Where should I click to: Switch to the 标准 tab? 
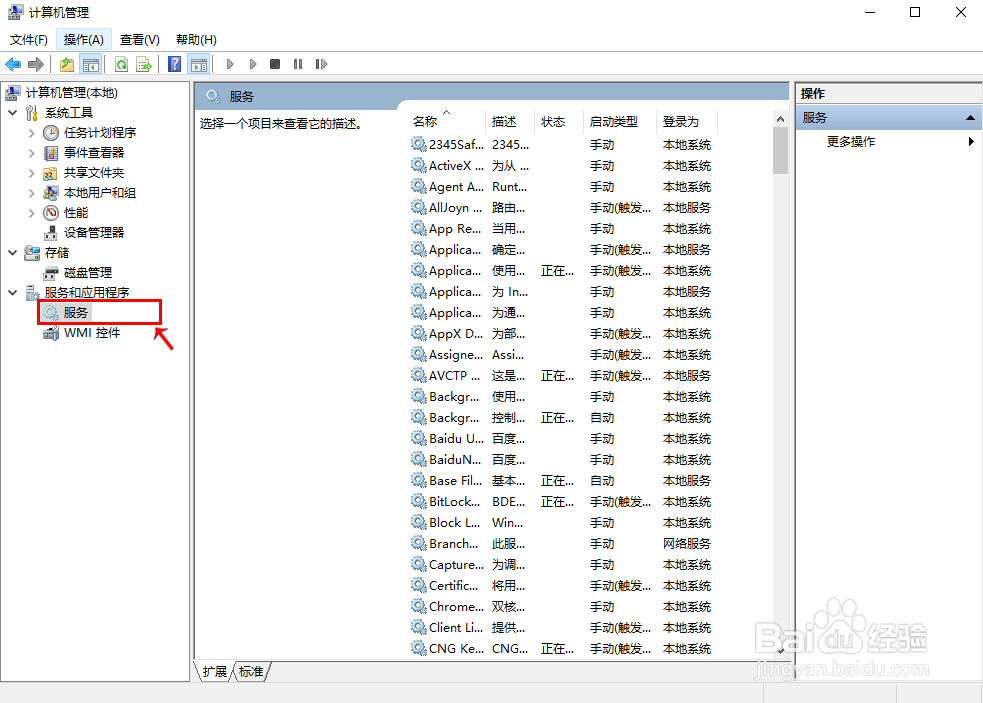(251, 672)
